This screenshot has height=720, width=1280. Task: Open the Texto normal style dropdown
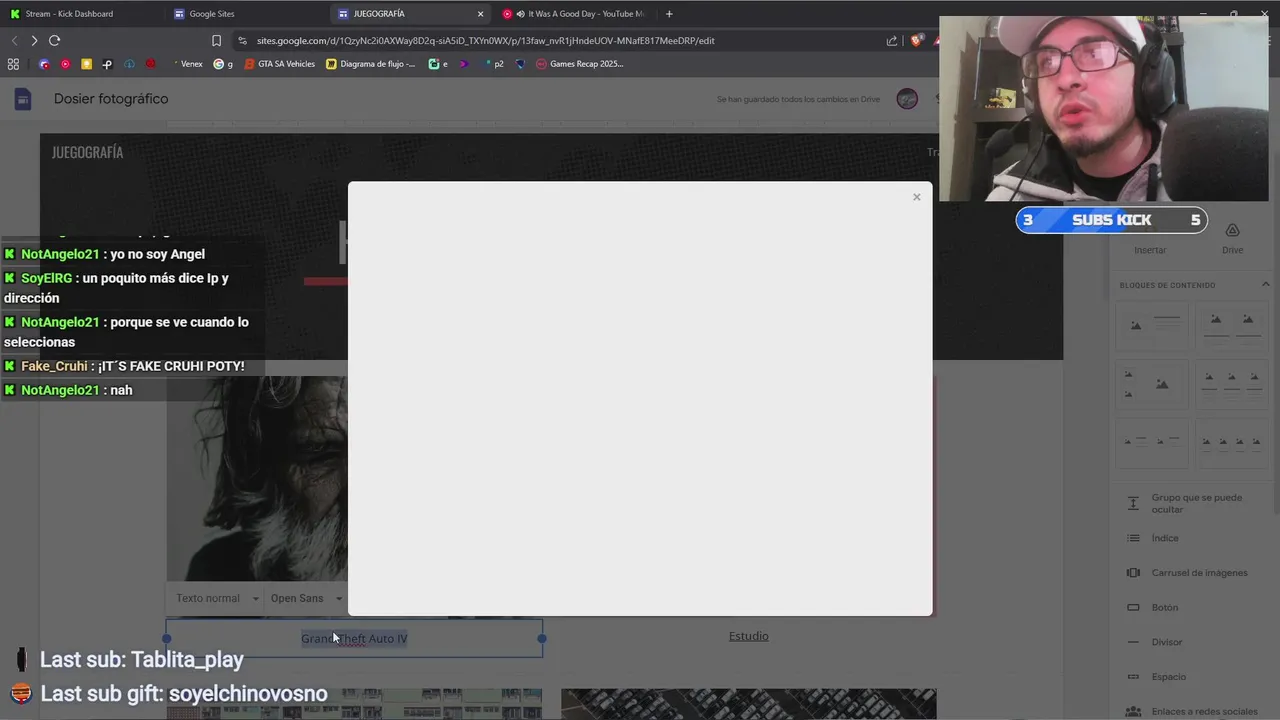217,598
